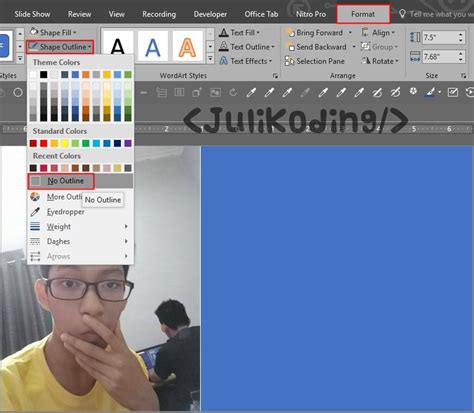Click the highlighter pen icon in quick toolbar

pyautogui.click(x=430, y=92)
